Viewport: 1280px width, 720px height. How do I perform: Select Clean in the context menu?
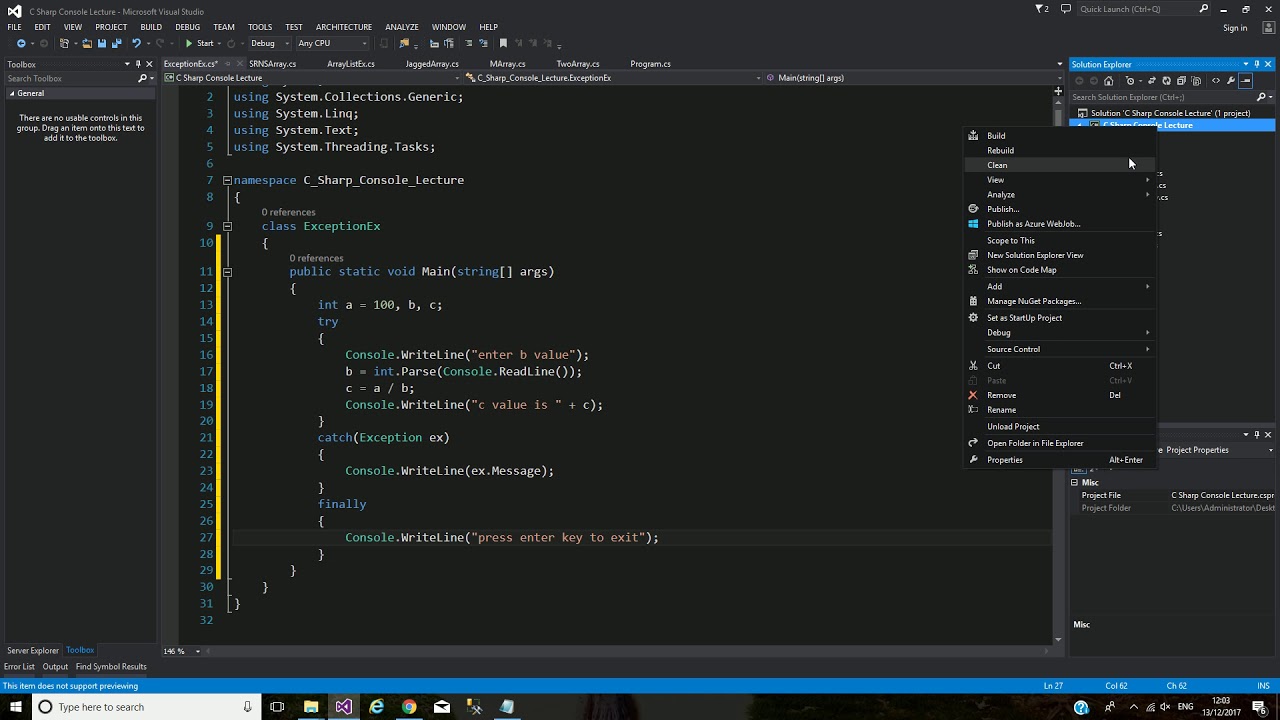[x=1060, y=165]
